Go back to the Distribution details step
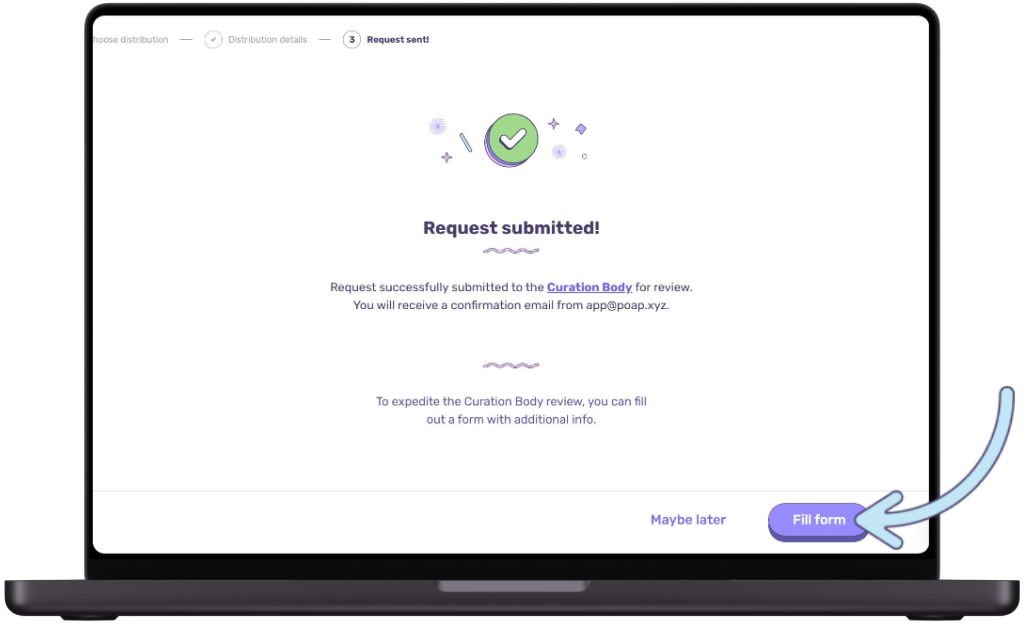Viewport: 1025px width, 624px height. 267,40
